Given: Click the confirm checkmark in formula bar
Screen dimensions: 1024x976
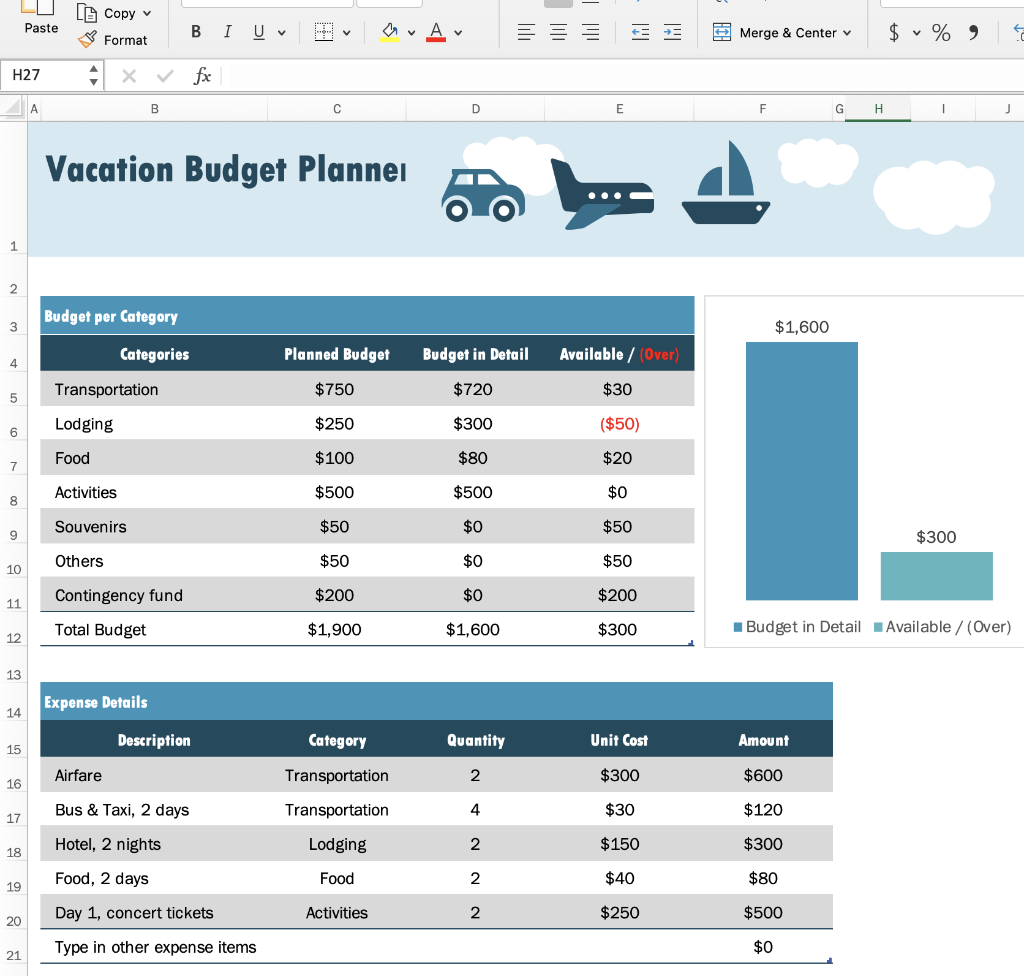Looking at the screenshot, I should coord(165,76).
